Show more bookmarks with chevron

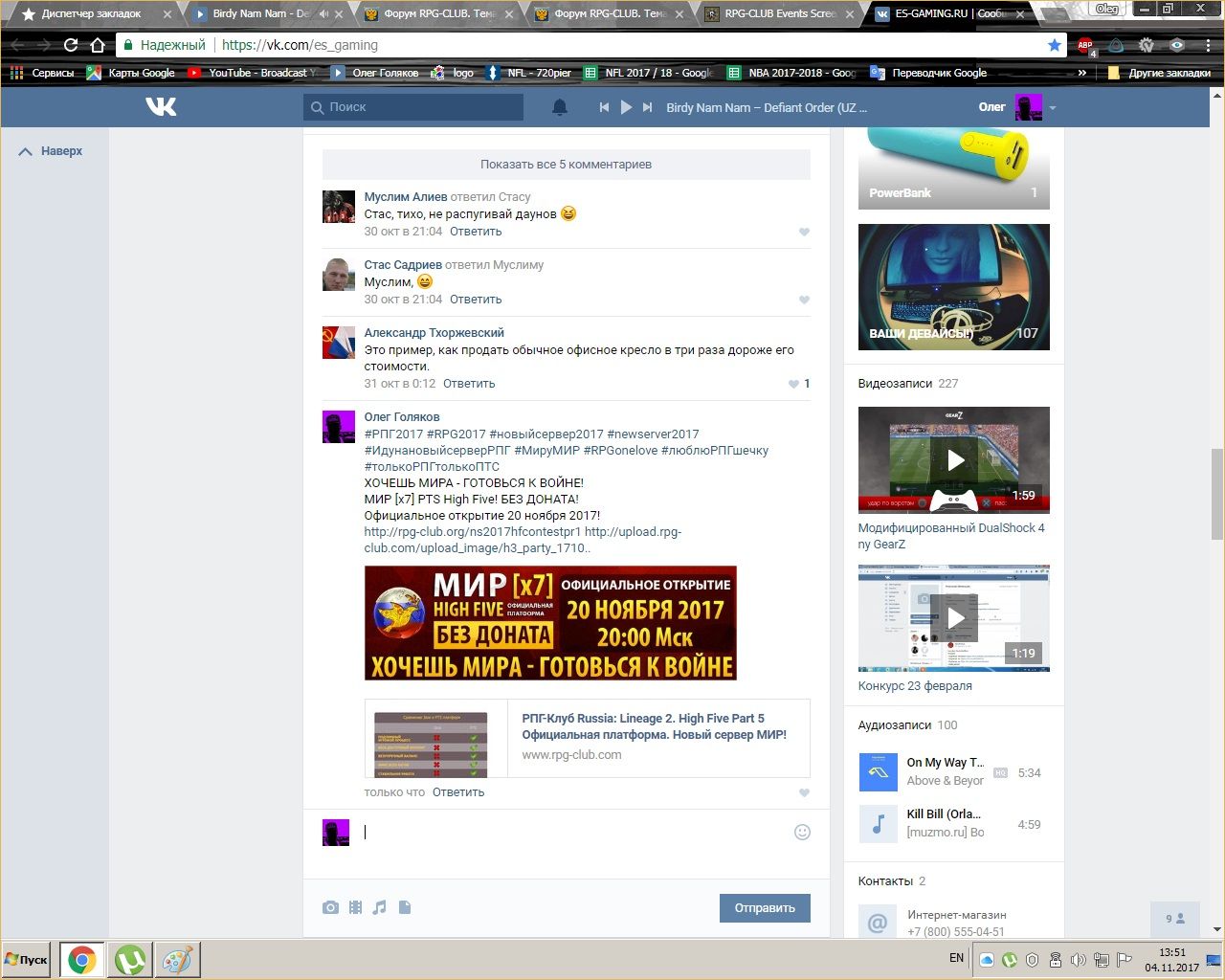[1082, 73]
